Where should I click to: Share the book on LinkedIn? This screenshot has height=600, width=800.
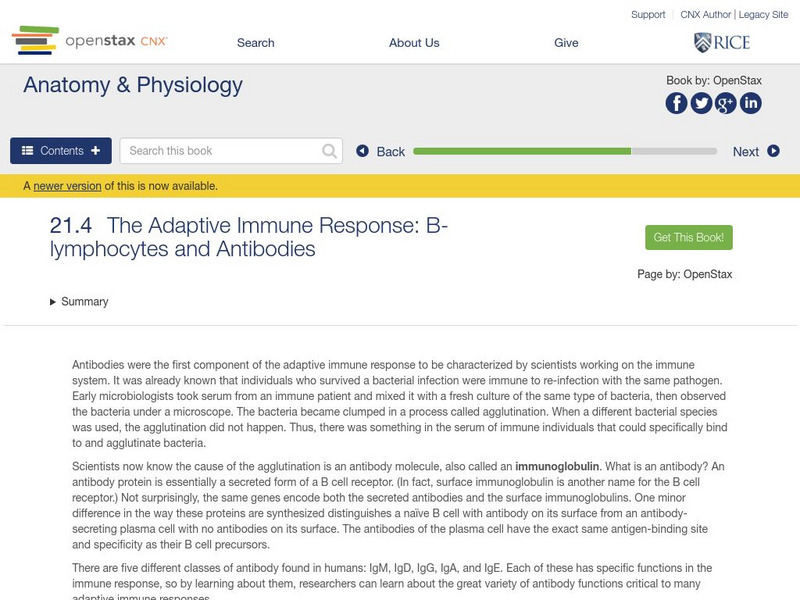click(x=750, y=103)
